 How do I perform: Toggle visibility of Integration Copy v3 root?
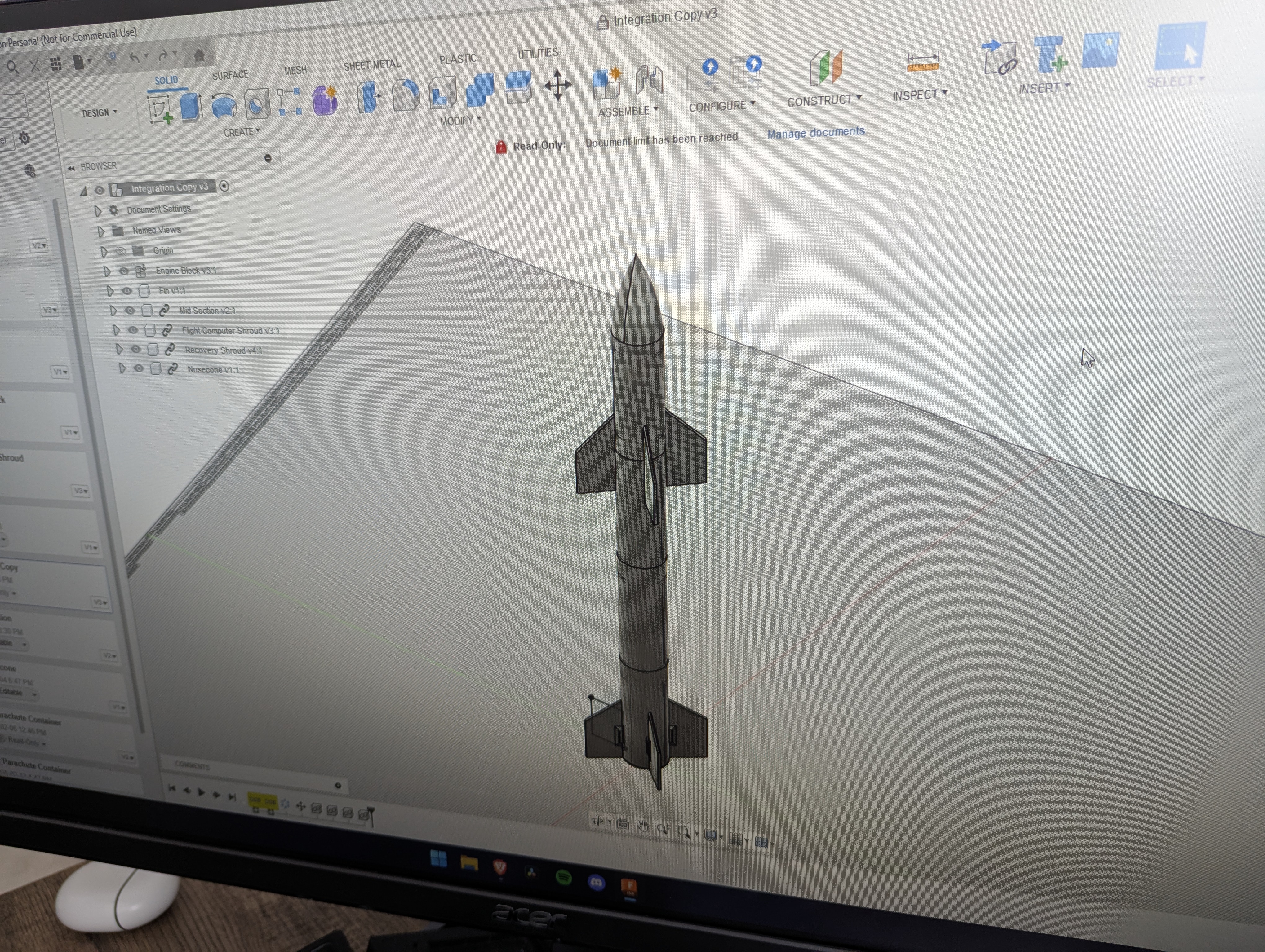click(100, 190)
